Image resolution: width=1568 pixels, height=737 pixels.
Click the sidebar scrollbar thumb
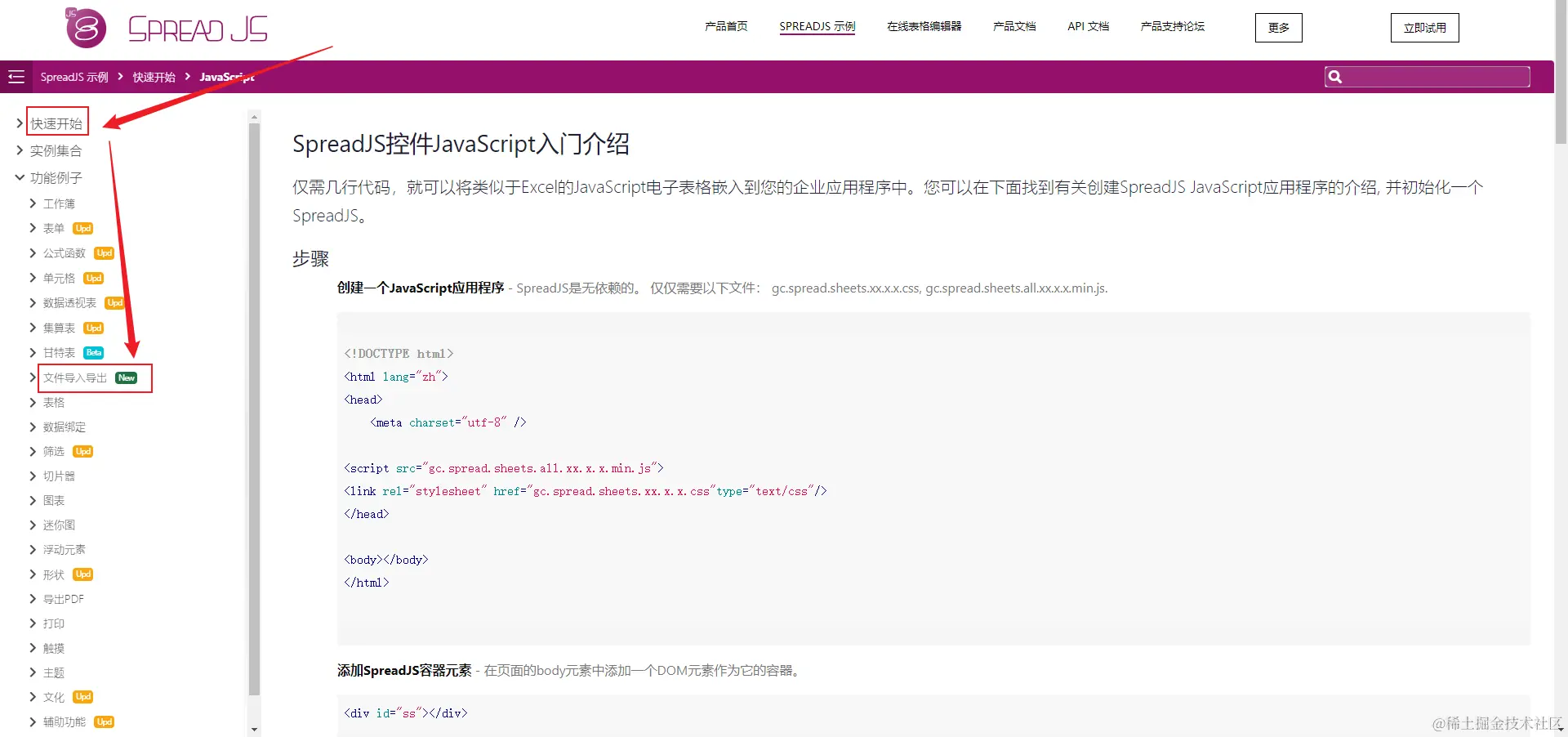coord(254,409)
